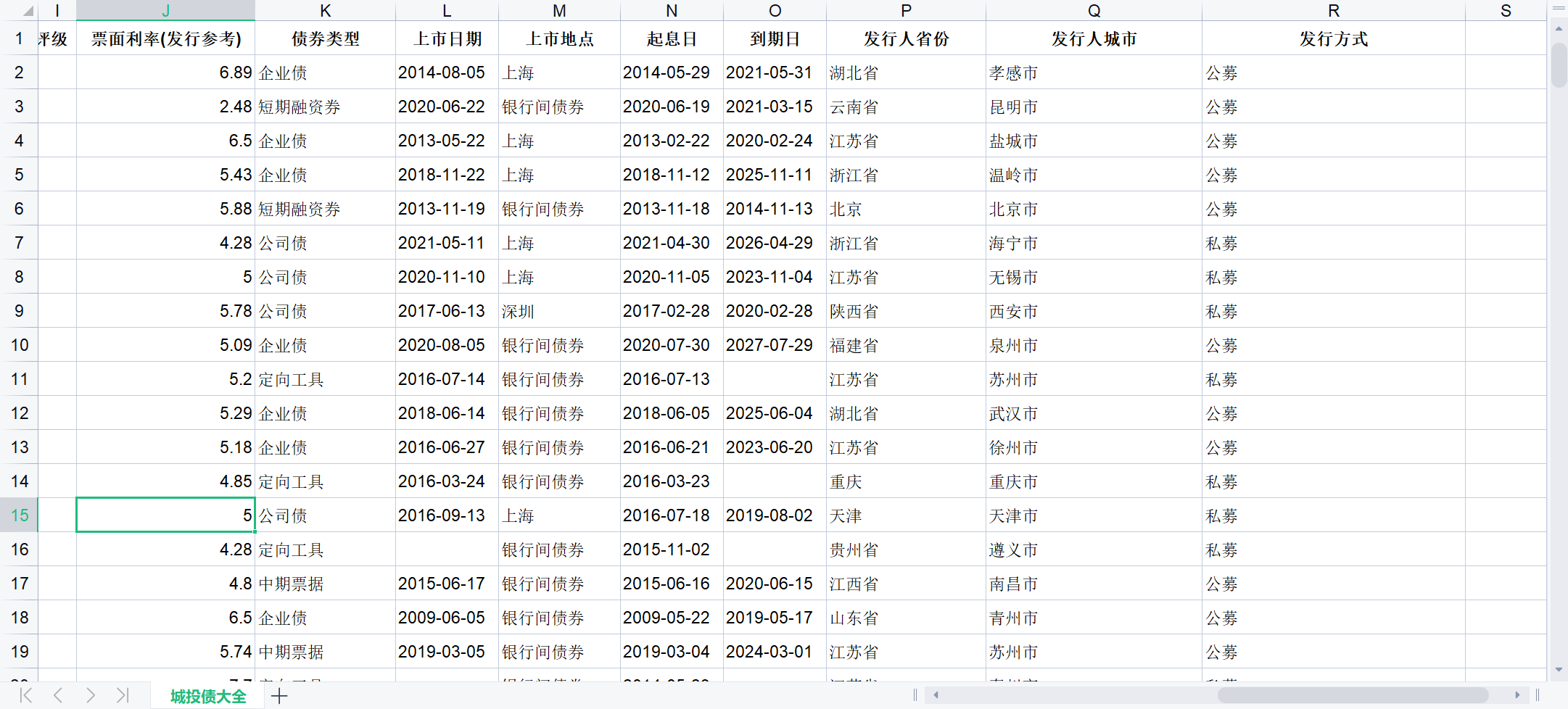Image resolution: width=1568 pixels, height=709 pixels.
Task: Click the horizontal scrollbar thumb
Action: [1353, 695]
